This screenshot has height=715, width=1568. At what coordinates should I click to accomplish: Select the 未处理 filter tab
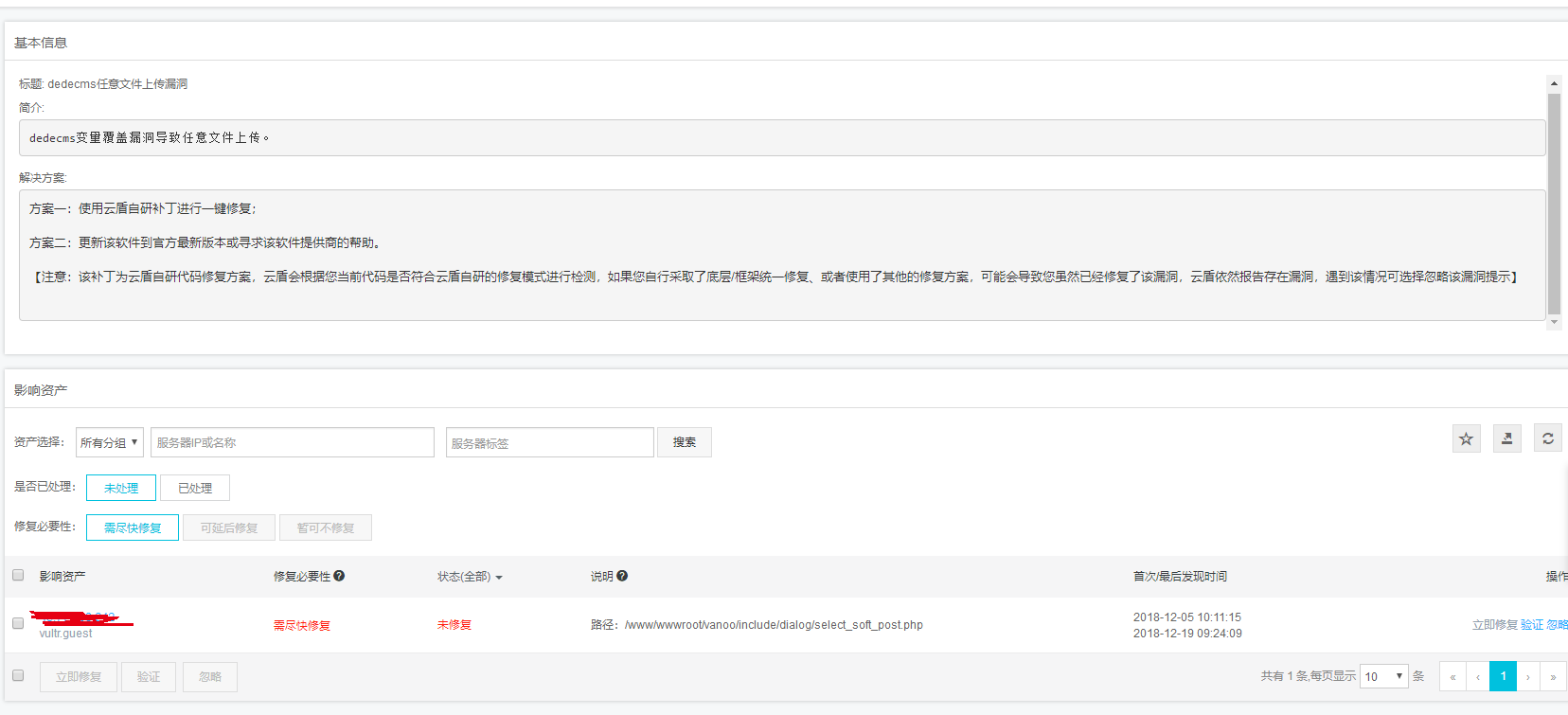(x=121, y=488)
